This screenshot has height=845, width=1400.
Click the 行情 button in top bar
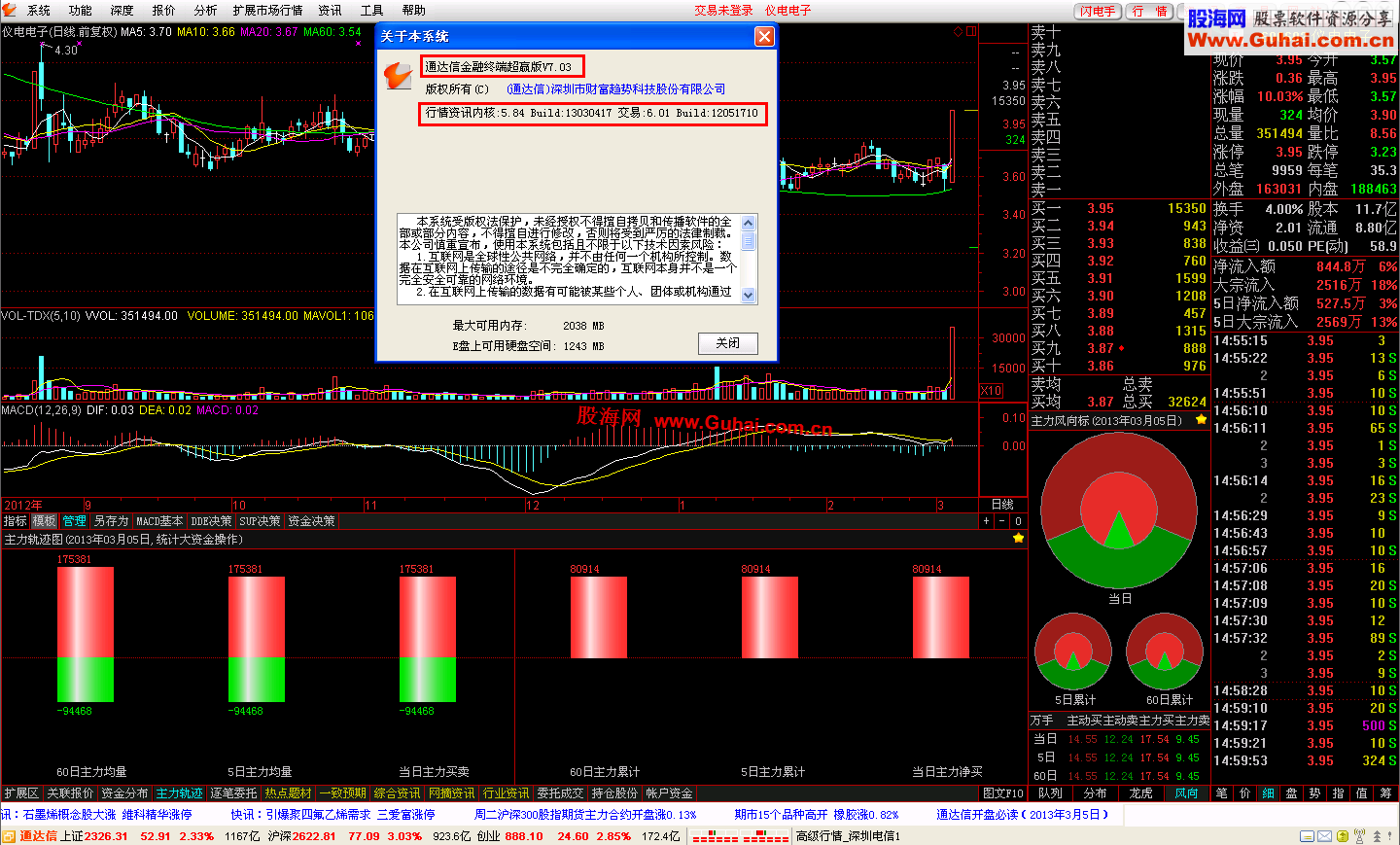[1150, 12]
